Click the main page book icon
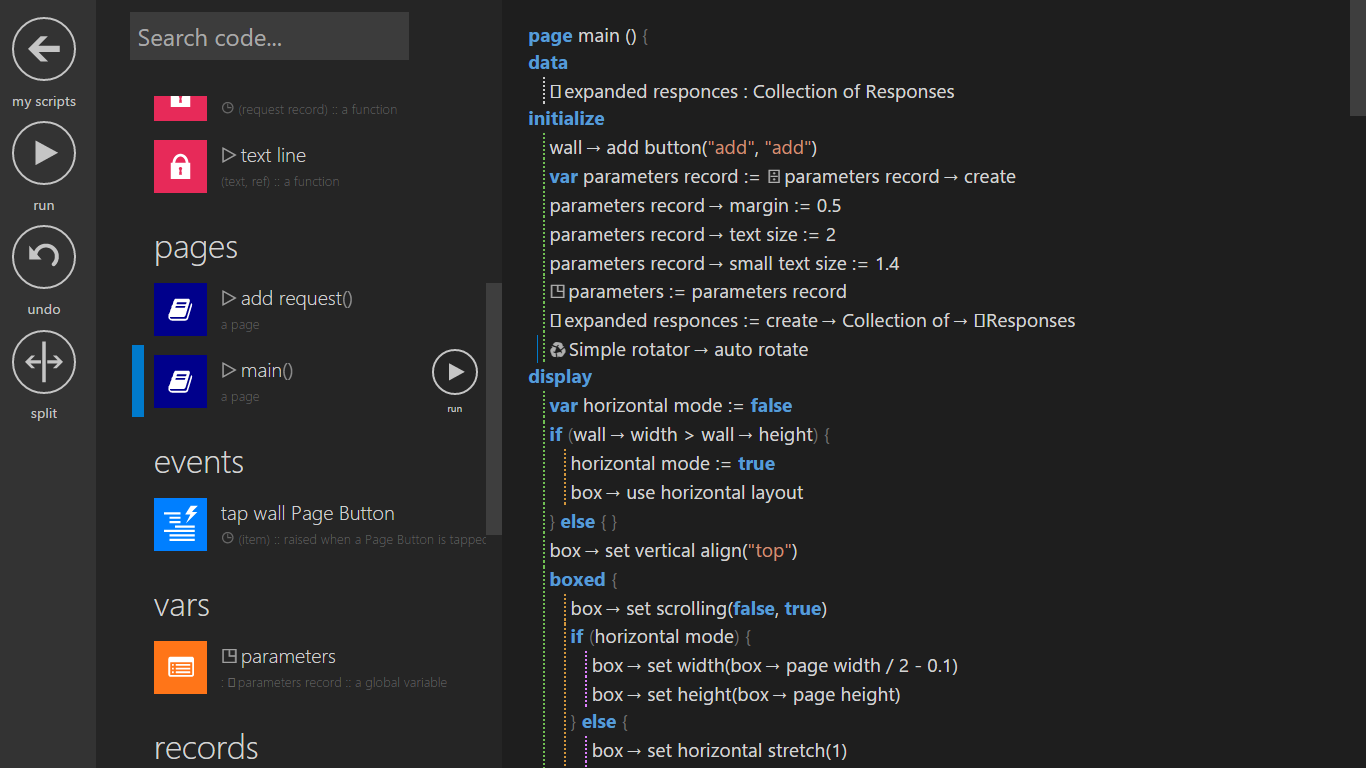The height and width of the screenshot is (768, 1366). tap(180, 381)
